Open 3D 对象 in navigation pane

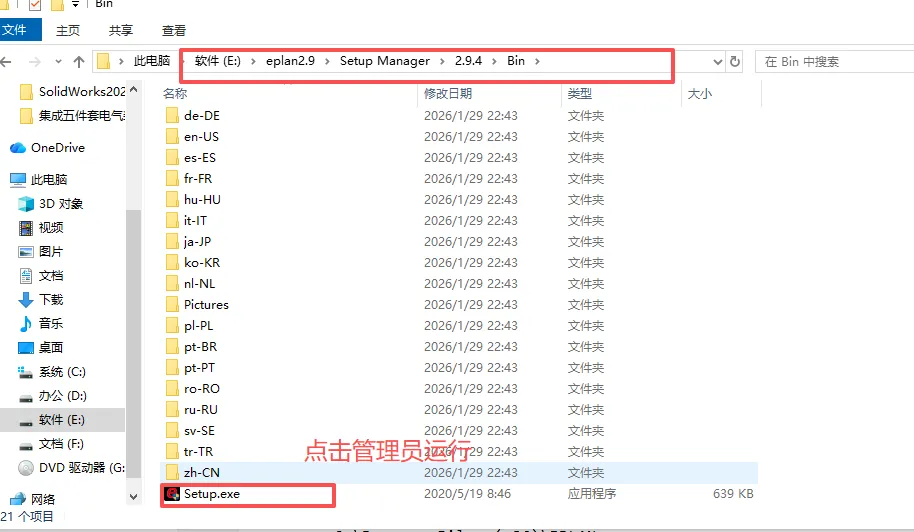click(x=51, y=203)
